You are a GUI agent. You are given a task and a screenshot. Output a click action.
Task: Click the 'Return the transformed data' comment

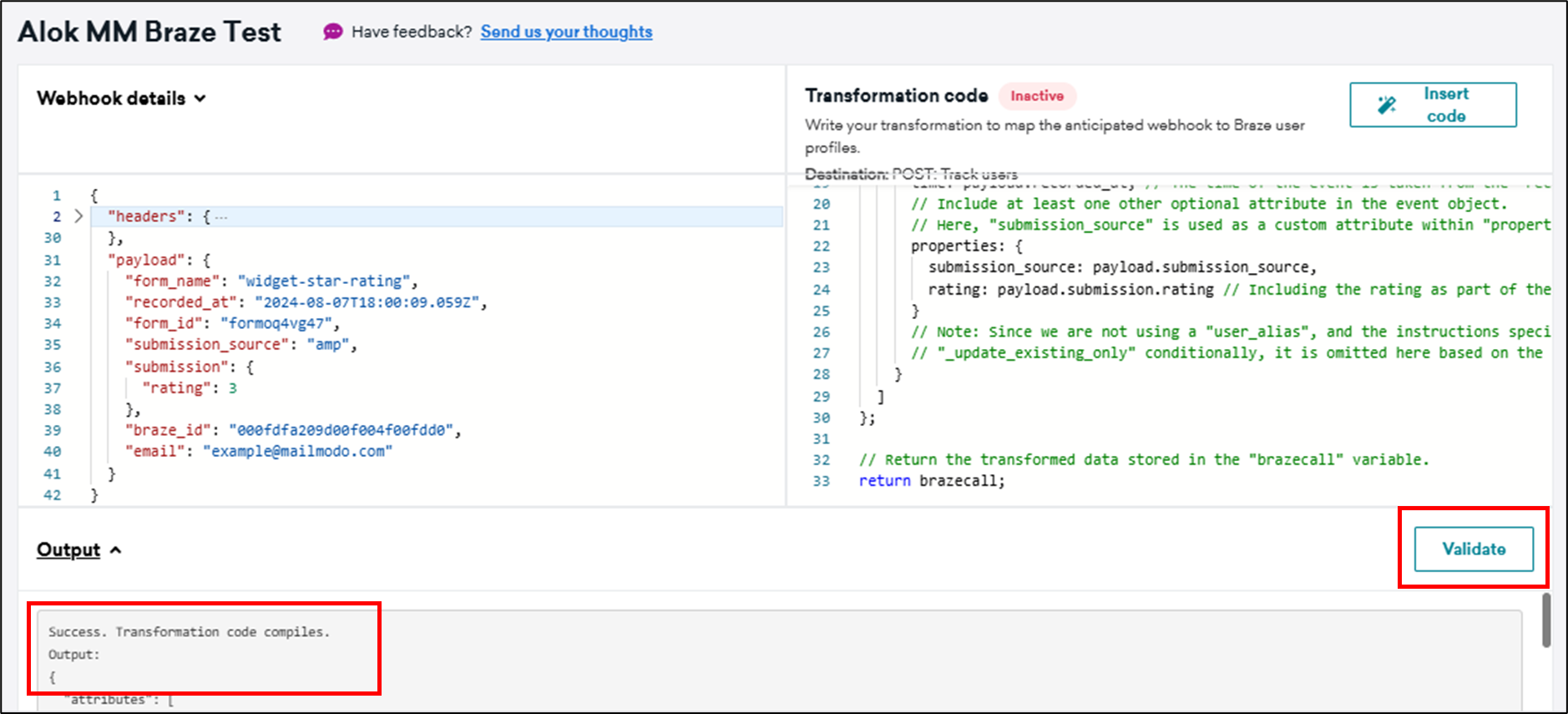(x=1144, y=459)
